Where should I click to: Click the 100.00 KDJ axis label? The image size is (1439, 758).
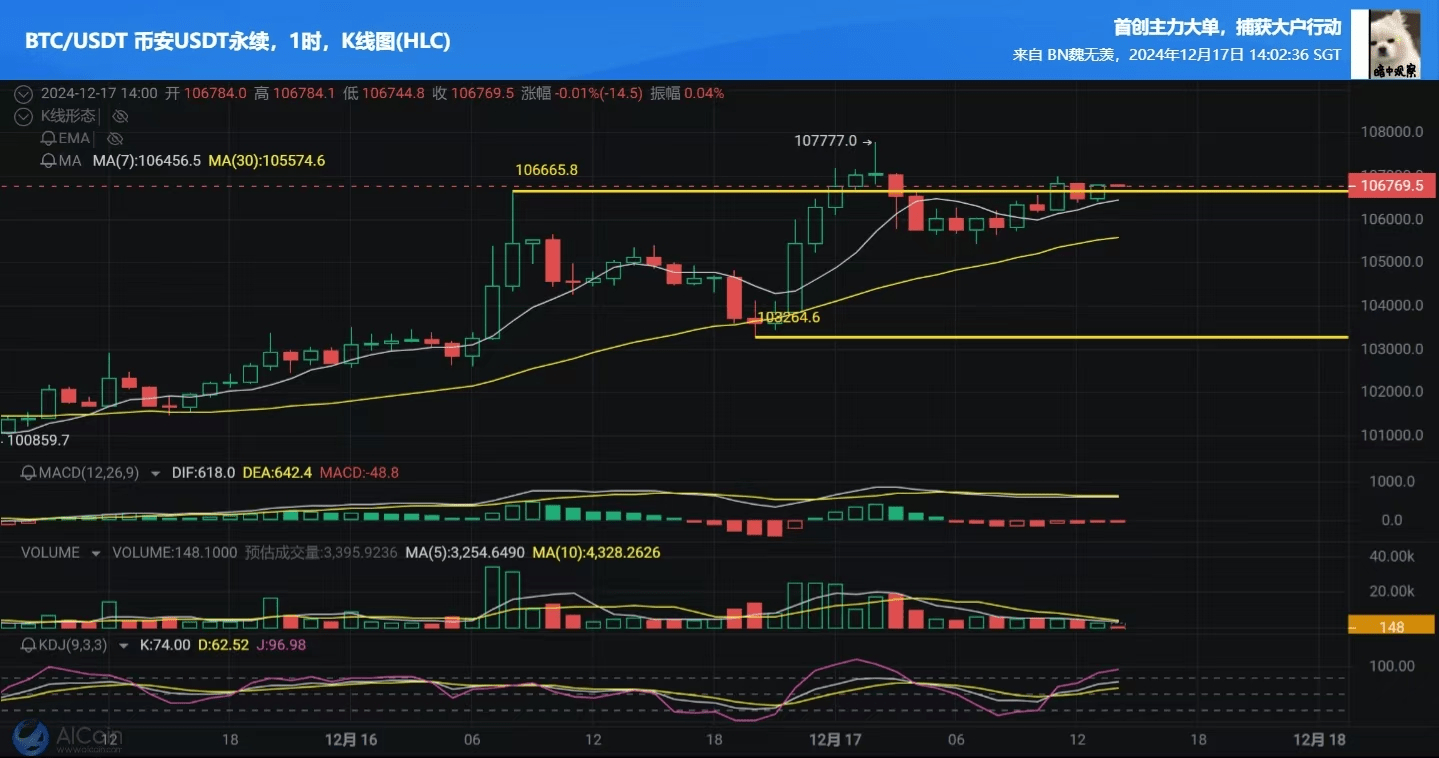[x=1391, y=666]
